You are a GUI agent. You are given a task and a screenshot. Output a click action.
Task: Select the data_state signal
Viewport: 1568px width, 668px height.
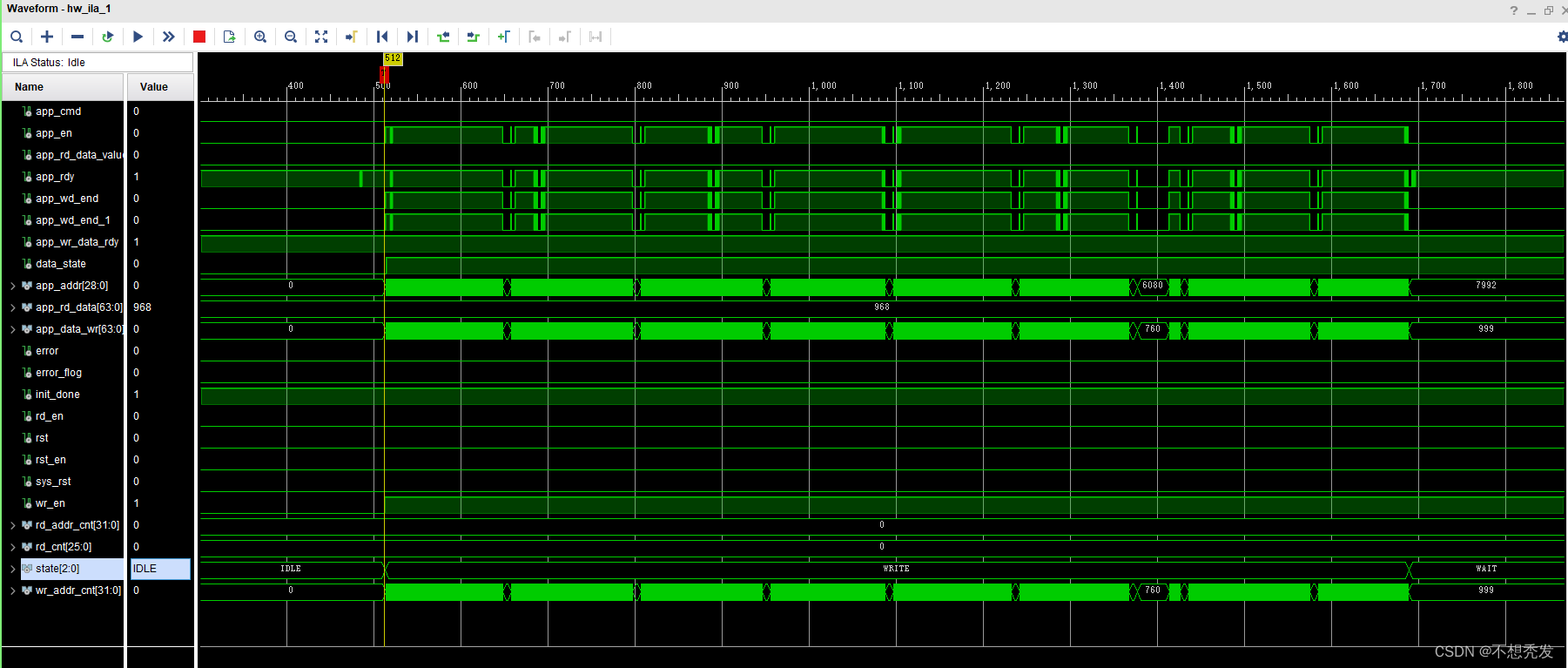coord(61,264)
